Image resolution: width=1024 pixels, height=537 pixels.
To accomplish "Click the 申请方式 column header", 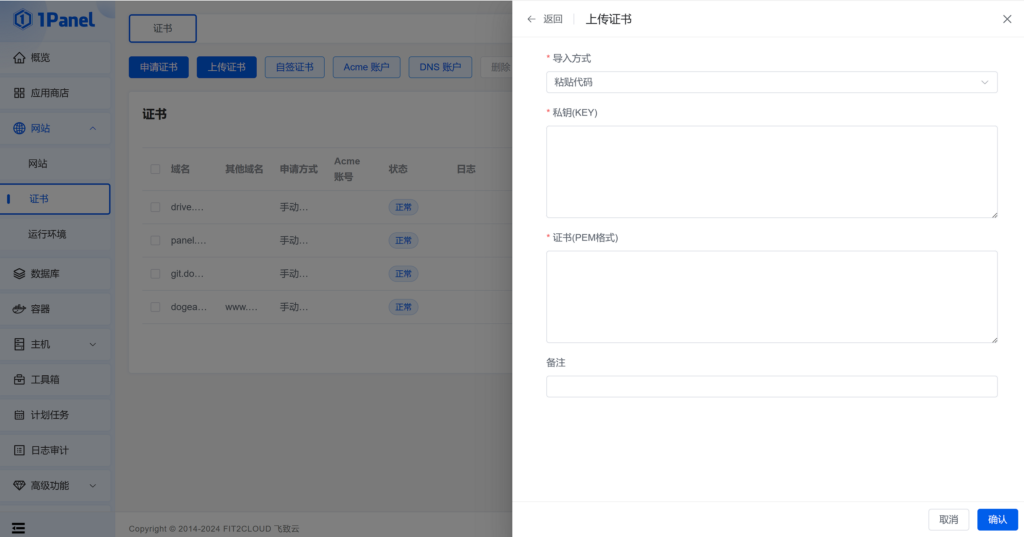I will click(298, 169).
